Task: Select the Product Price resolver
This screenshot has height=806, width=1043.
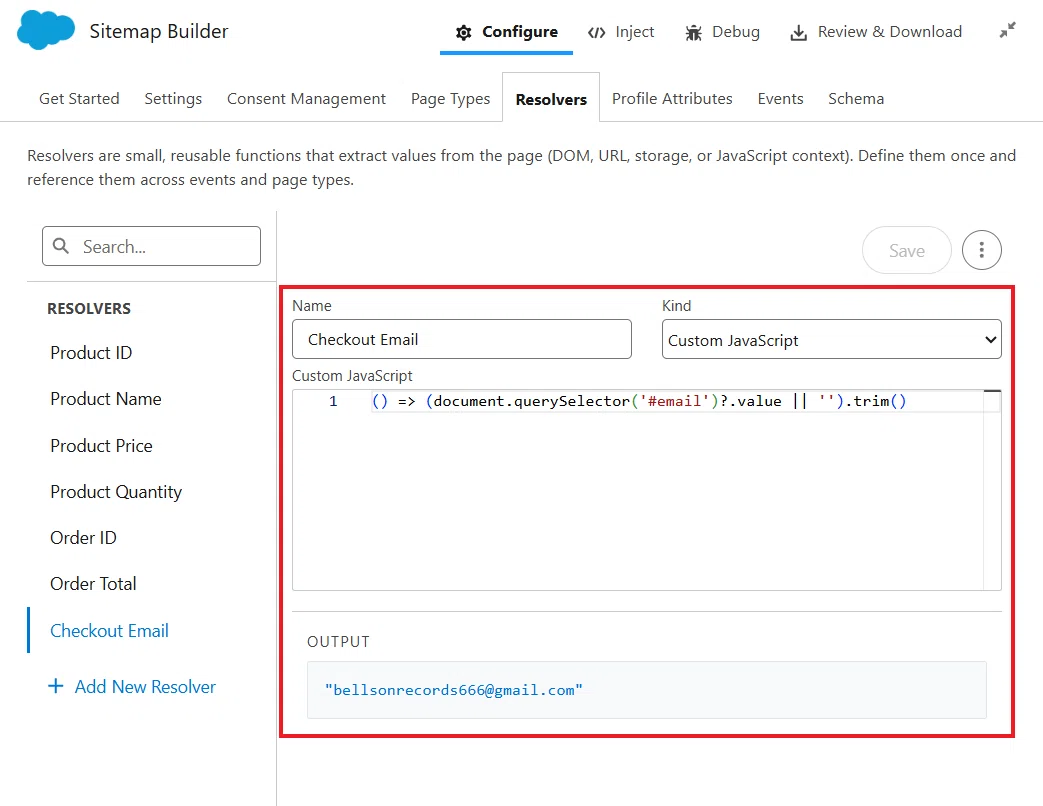Action: (101, 445)
